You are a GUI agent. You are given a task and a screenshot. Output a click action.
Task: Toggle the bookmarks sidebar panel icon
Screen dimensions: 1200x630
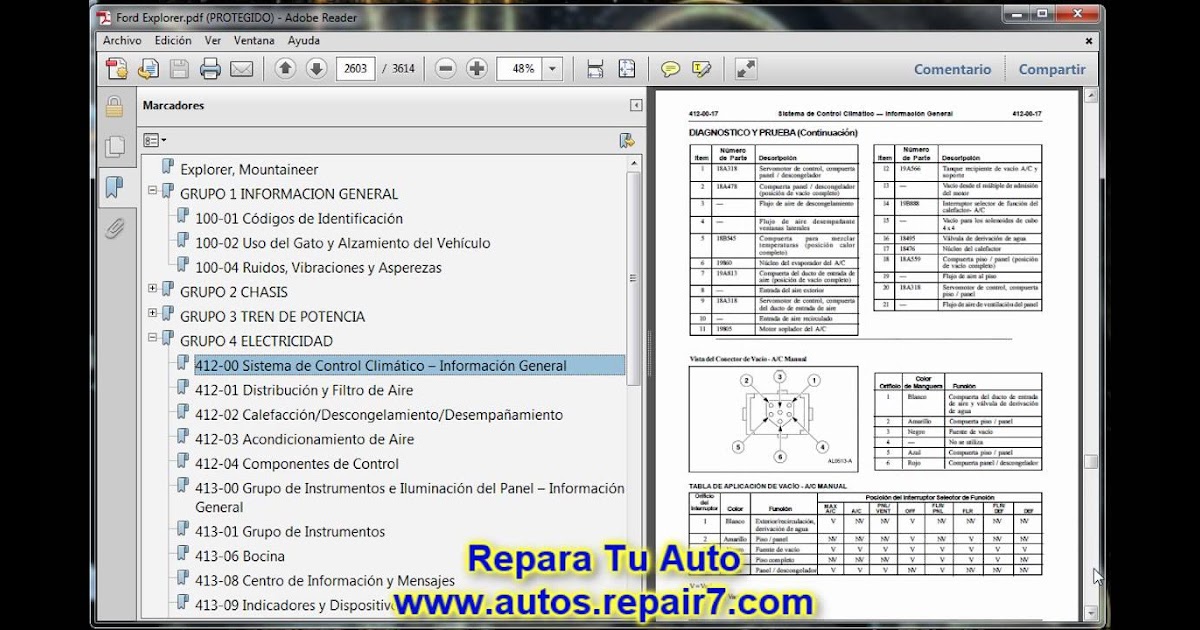114,187
